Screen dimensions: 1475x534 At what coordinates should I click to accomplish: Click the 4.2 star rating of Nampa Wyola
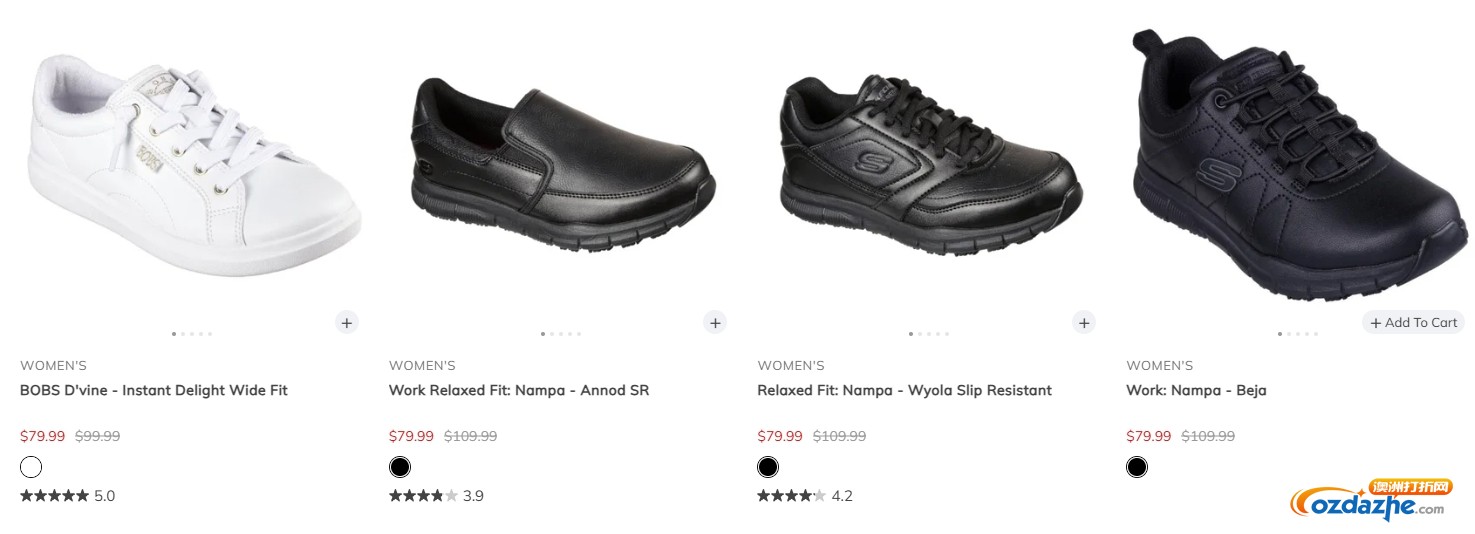click(803, 496)
